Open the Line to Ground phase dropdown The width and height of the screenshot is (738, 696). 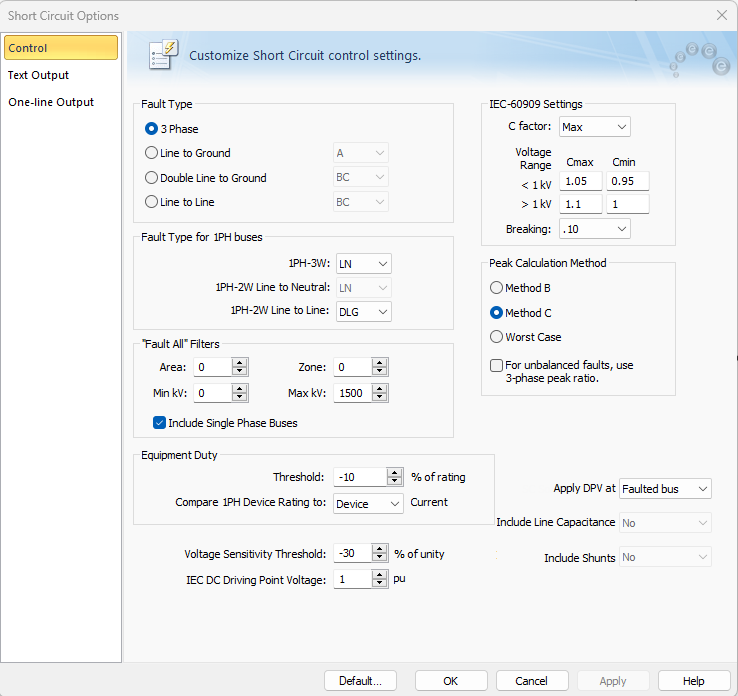pos(361,153)
